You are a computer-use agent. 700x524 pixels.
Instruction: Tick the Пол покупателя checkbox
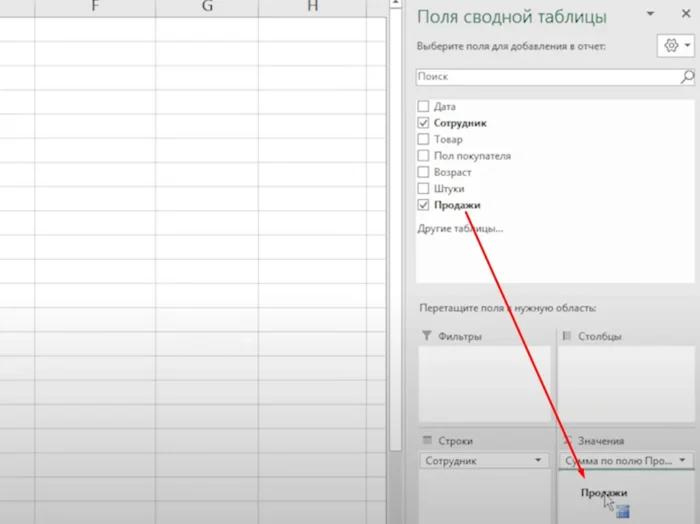424,156
